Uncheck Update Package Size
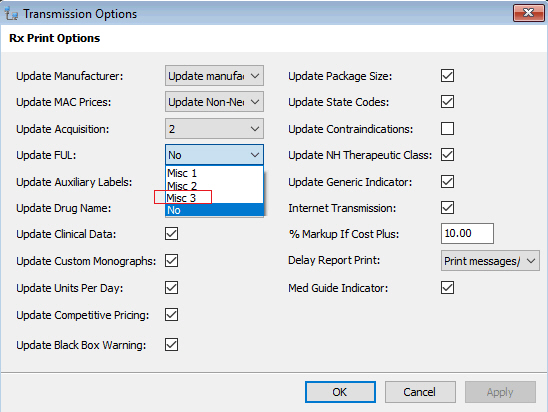Viewport: 548px width, 412px height. (x=447, y=75)
